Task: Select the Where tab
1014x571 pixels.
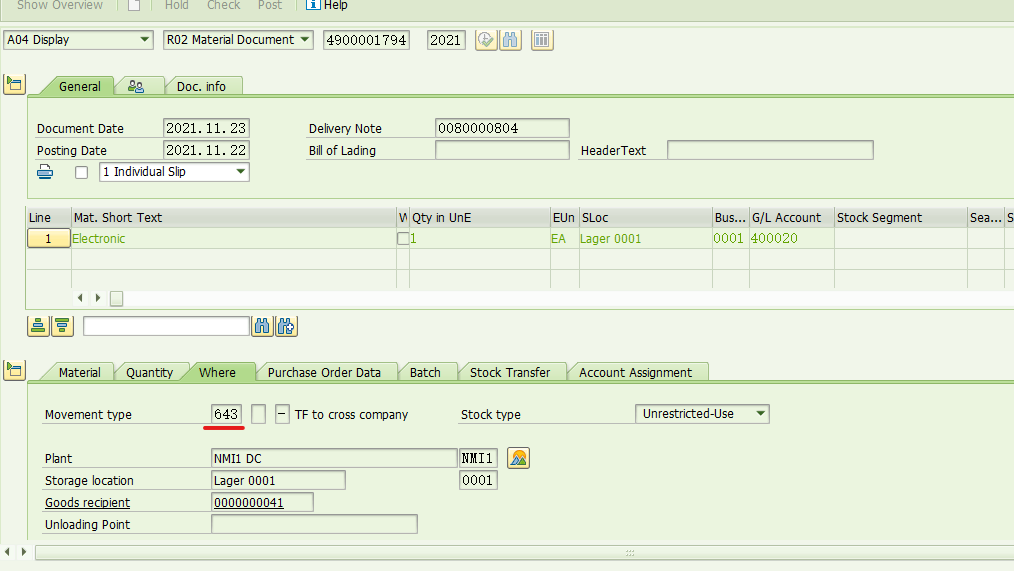Action: pyautogui.click(x=217, y=372)
